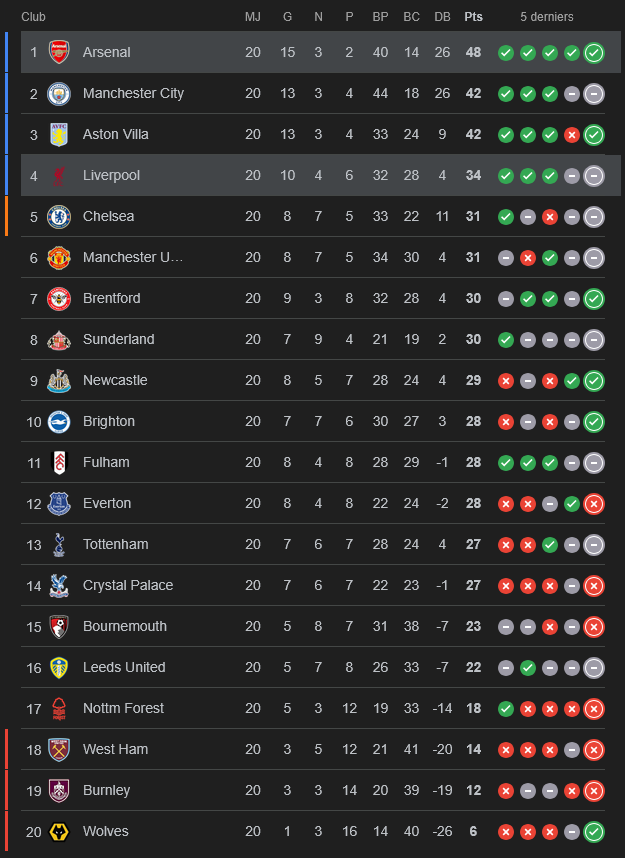Click the Chelsea club crest
The height and width of the screenshot is (858, 625).
click(59, 216)
